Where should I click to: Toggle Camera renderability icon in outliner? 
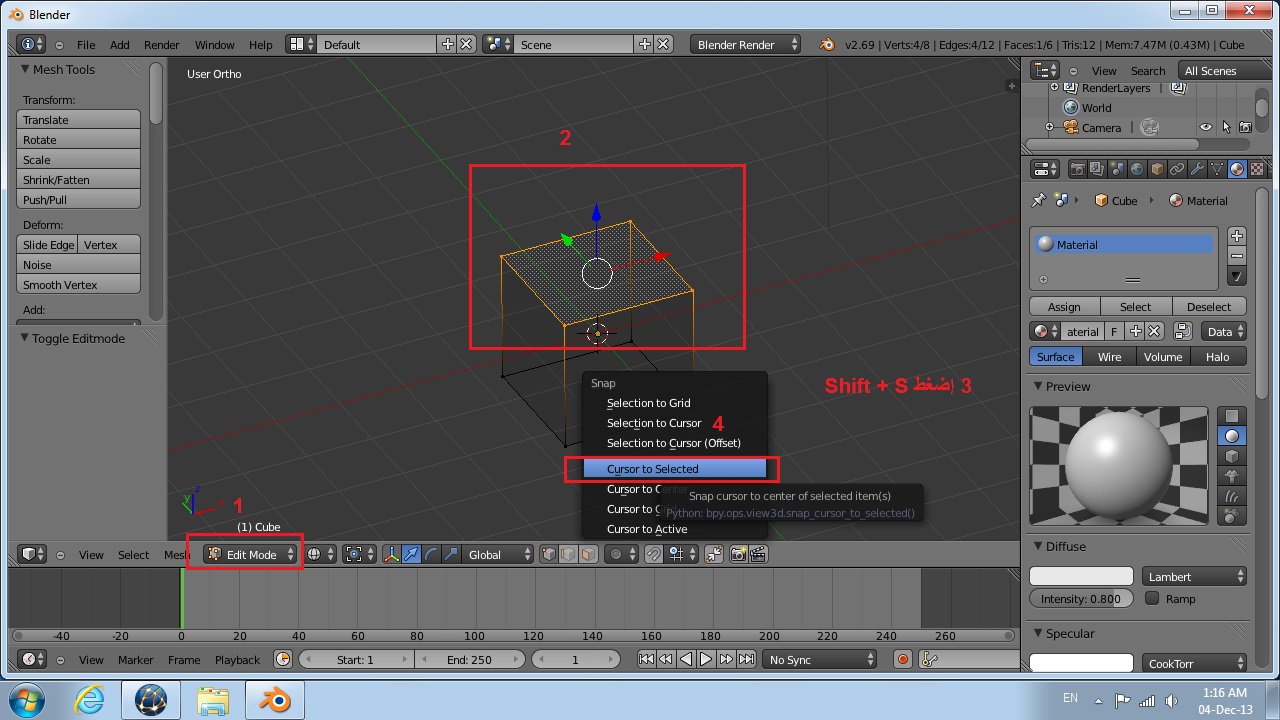pos(1245,127)
